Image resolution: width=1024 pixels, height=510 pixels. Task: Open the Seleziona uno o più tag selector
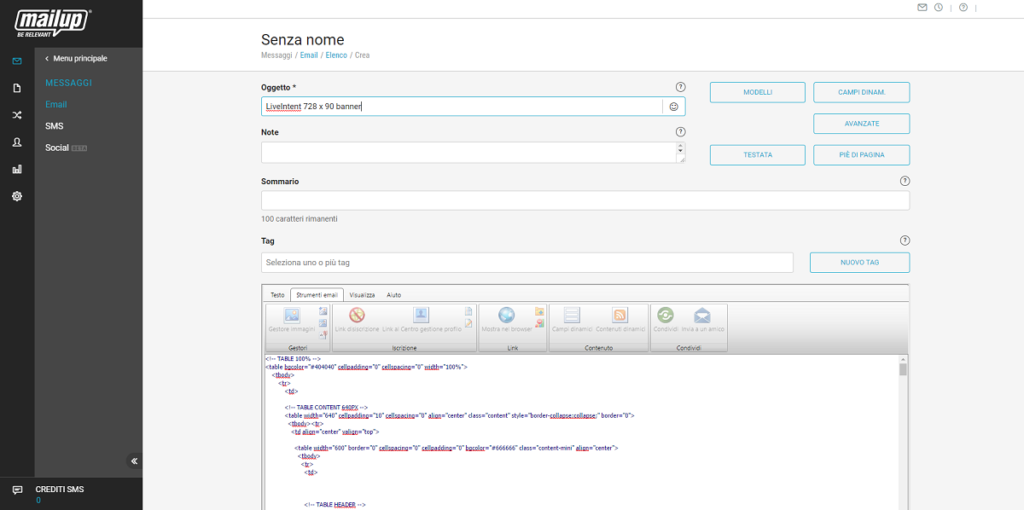pyautogui.click(x=527, y=263)
